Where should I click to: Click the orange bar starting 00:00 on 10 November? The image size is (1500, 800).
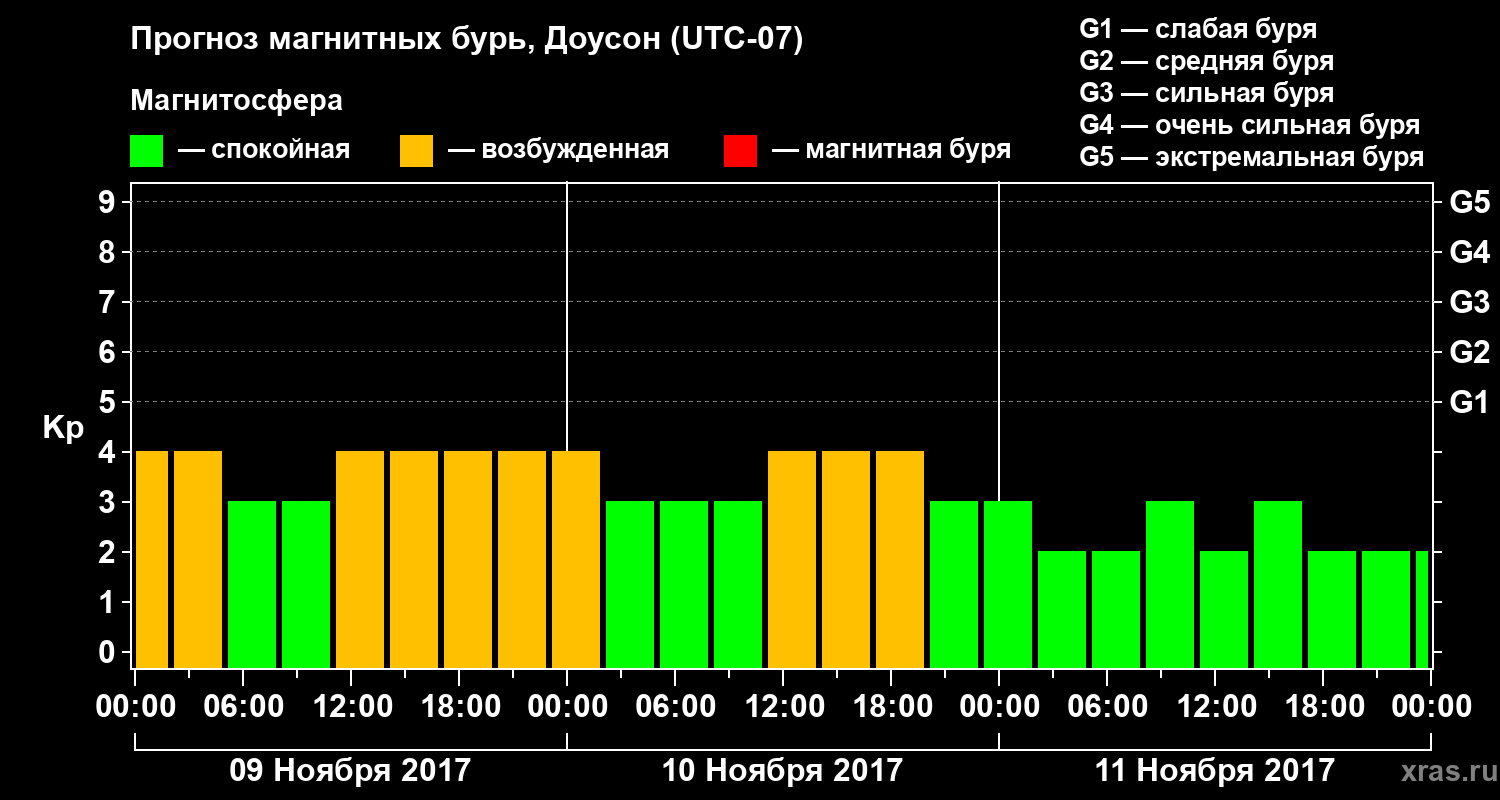click(x=576, y=559)
